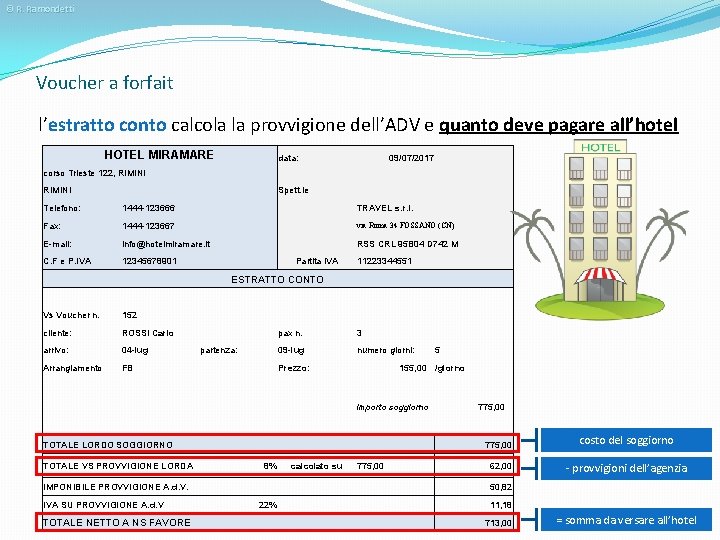Click 'quanto deve pagare all'hotel' underlined text
The width and height of the screenshot is (720, 540).
pos(558,125)
